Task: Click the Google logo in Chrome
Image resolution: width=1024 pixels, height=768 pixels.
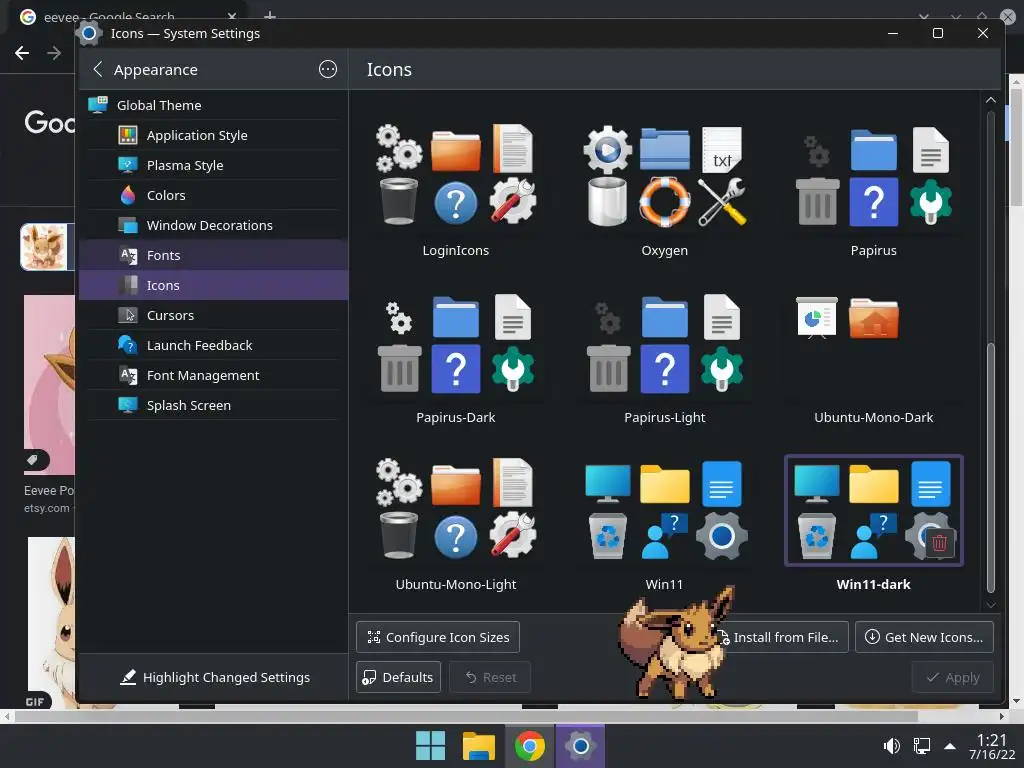Action: pos(49,122)
